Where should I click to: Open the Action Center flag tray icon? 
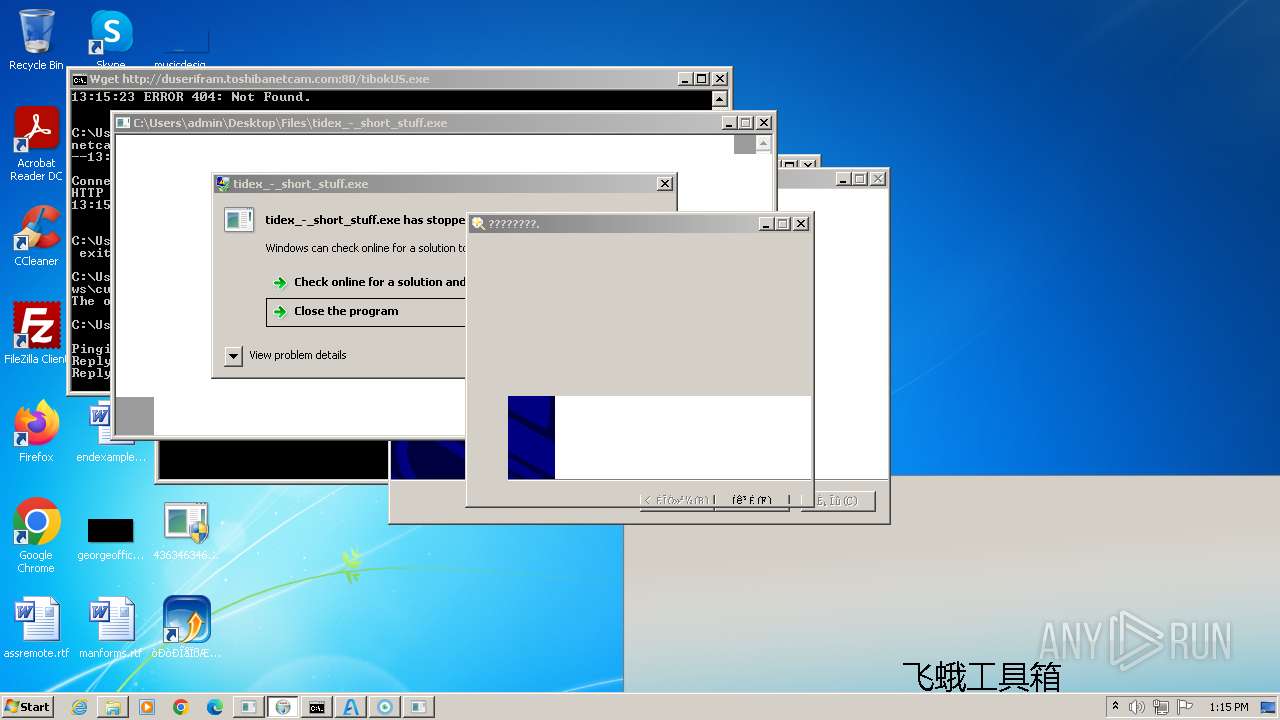[1185, 707]
